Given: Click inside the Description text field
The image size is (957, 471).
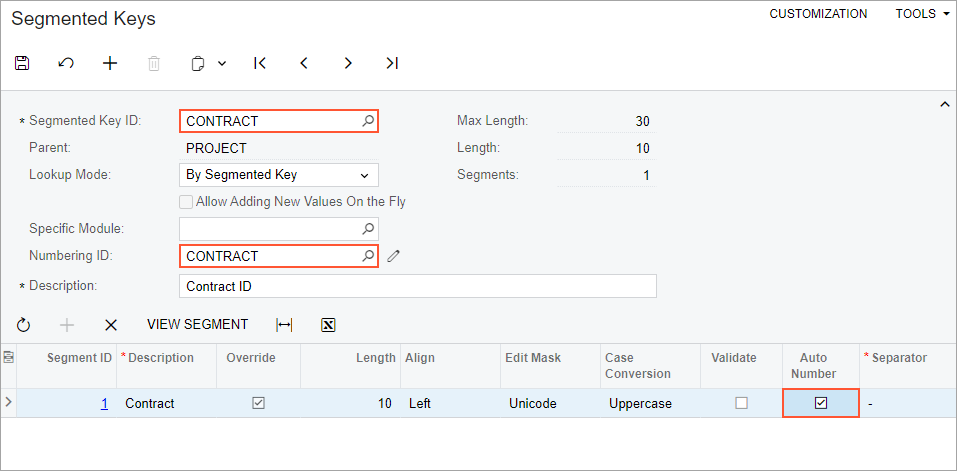Looking at the screenshot, I should [x=417, y=286].
